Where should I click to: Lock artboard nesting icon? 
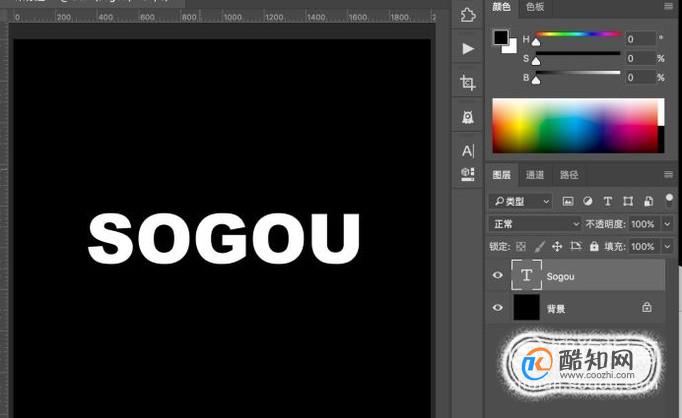575,246
